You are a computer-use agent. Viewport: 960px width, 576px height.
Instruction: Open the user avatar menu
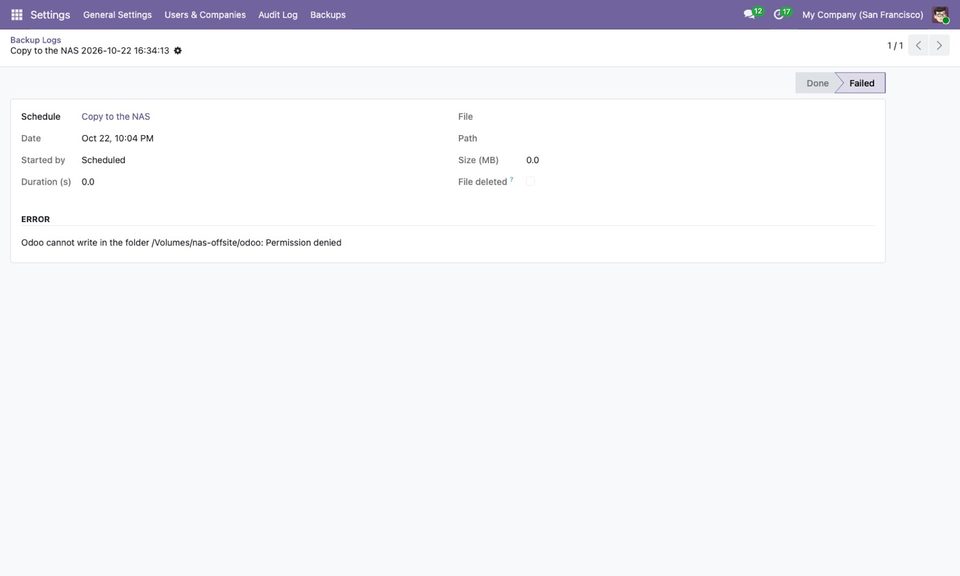940,15
